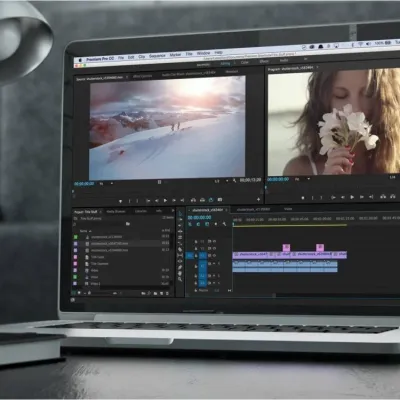This screenshot has height=400, width=400.
Task: Click Export Frame camera icon in Source monitor
Action: point(220,200)
